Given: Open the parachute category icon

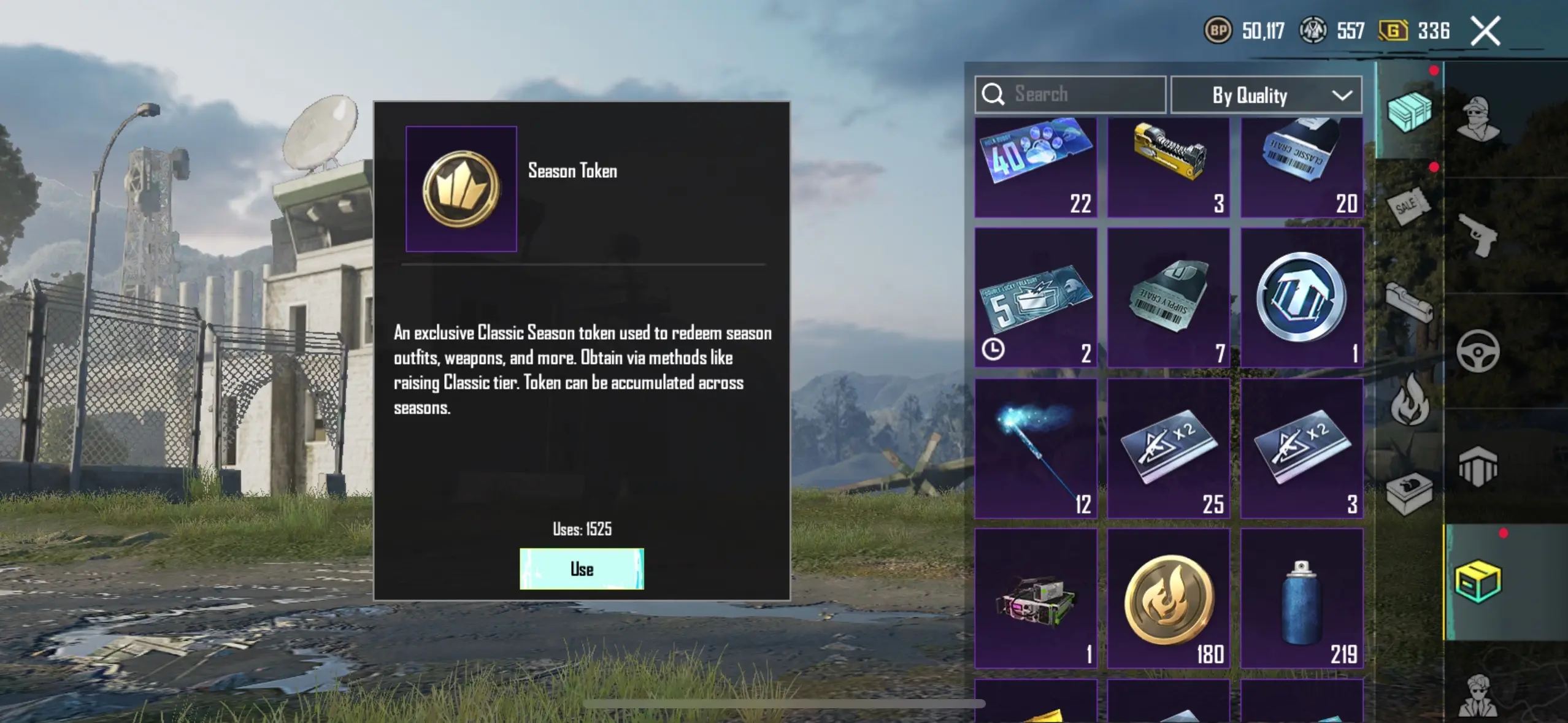Looking at the screenshot, I should point(1478,467).
